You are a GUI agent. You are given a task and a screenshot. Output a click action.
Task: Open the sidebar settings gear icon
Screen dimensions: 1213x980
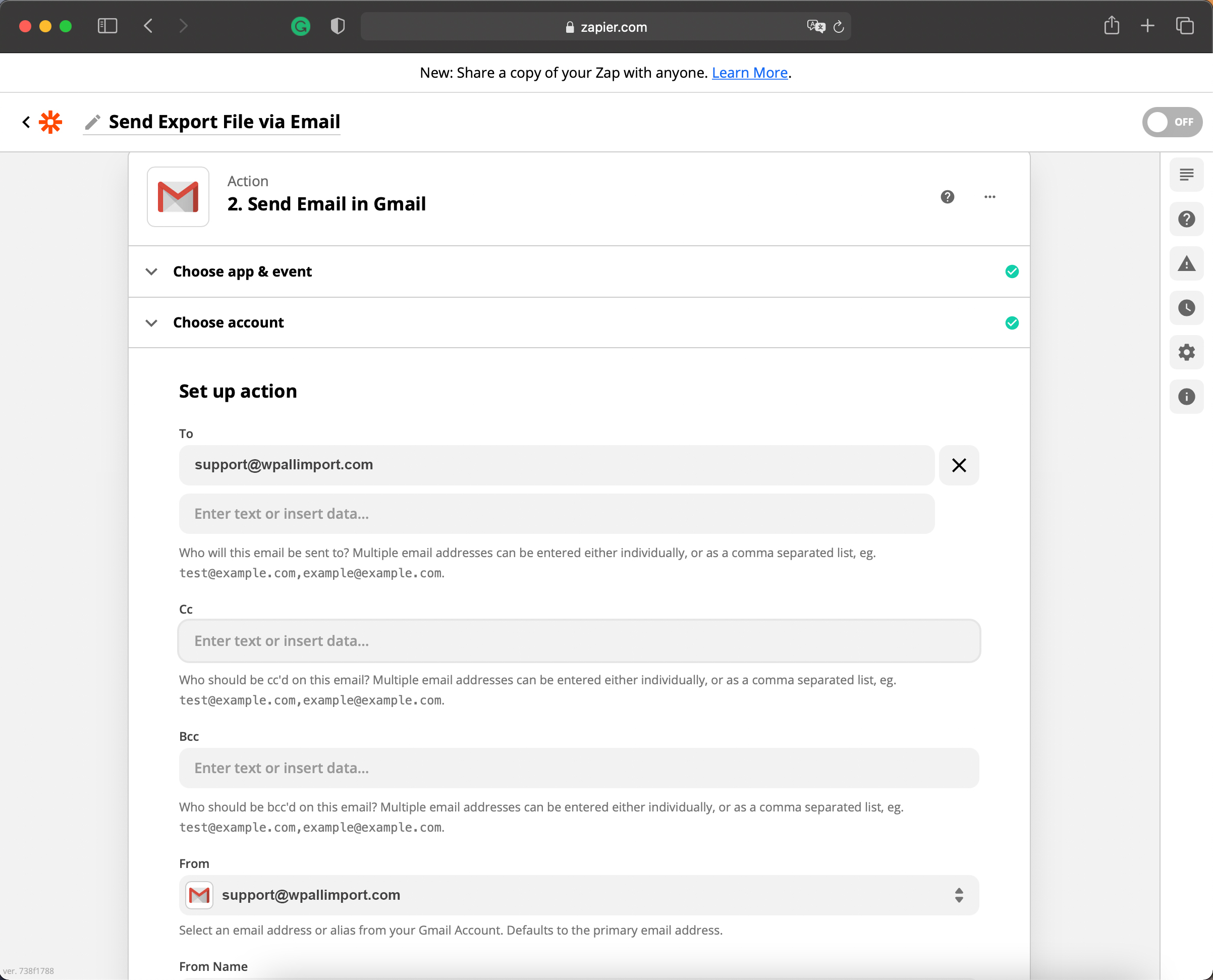coord(1186,352)
